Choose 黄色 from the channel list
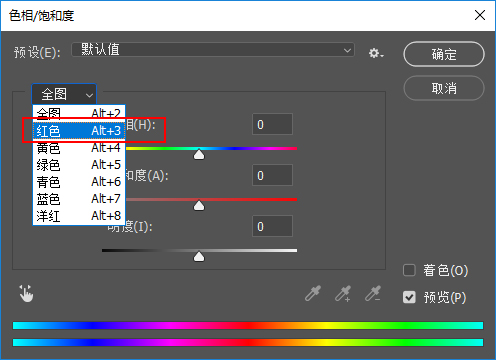This screenshot has height=360, width=496. [79, 148]
